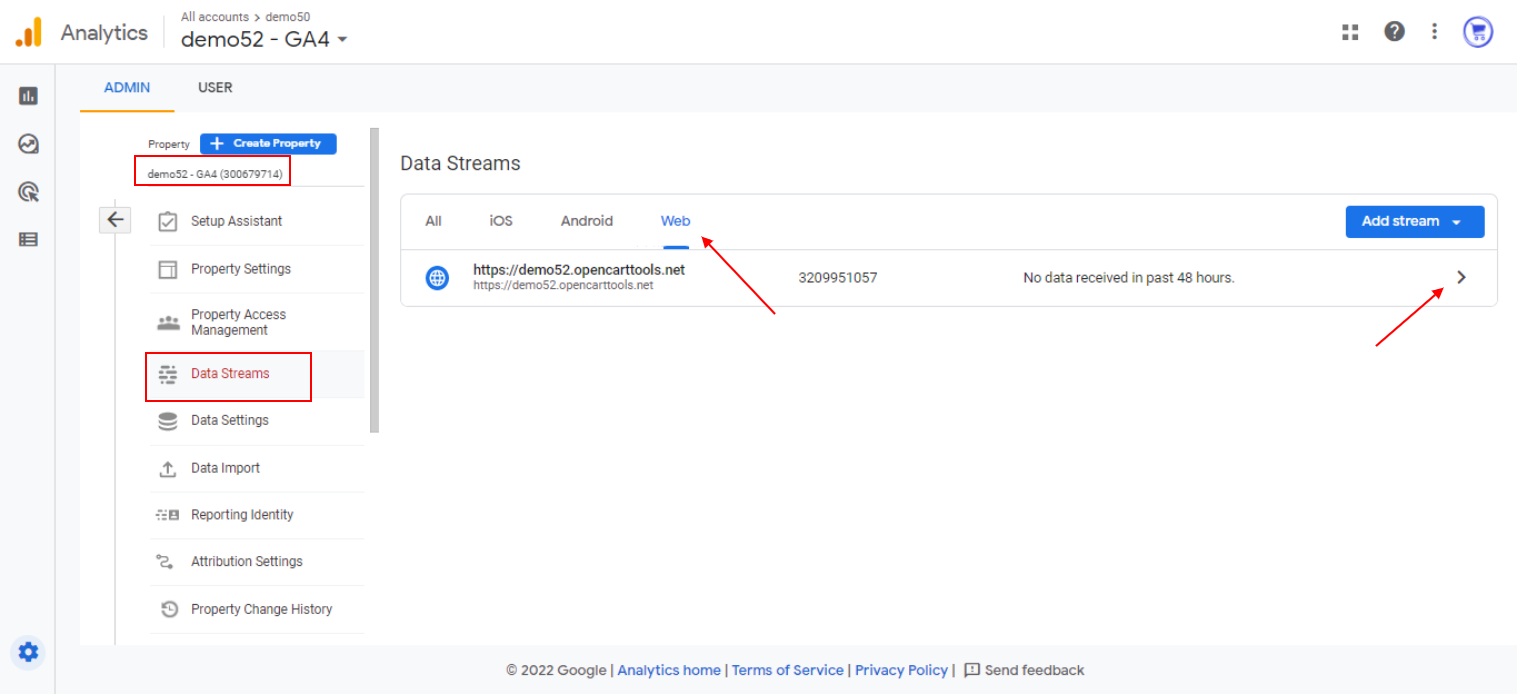Open the Analytics home footer link
This screenshot has height=694, width=1517.
669,670
